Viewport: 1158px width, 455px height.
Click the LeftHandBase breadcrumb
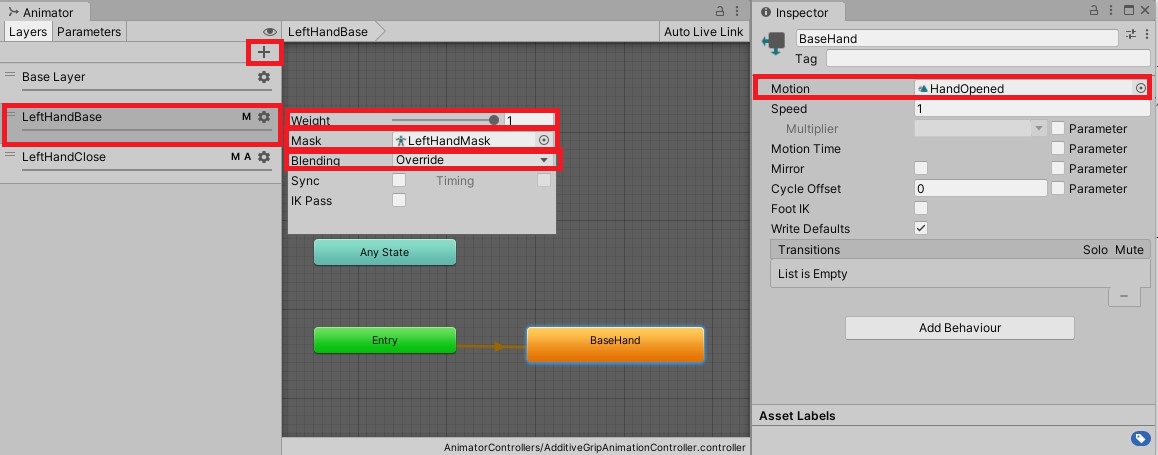click(x=328, y=32)
